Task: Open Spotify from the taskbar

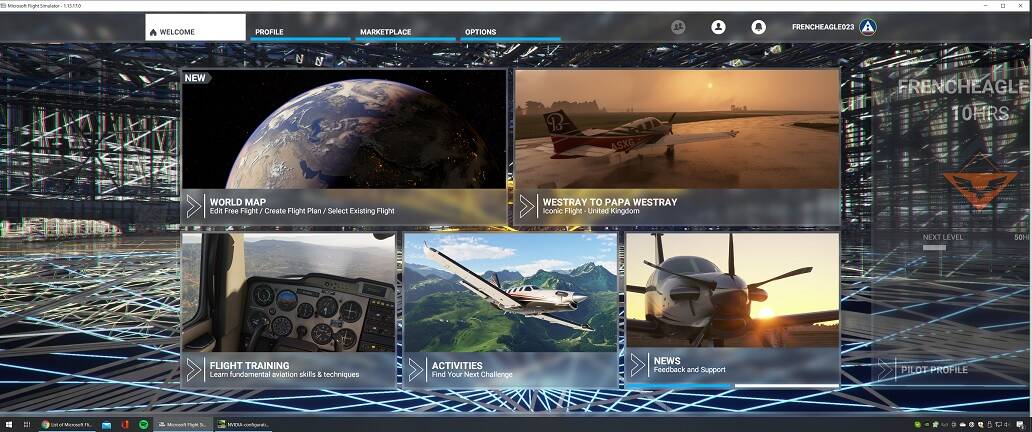Action: pyautogui.click(x=144, y=425)
